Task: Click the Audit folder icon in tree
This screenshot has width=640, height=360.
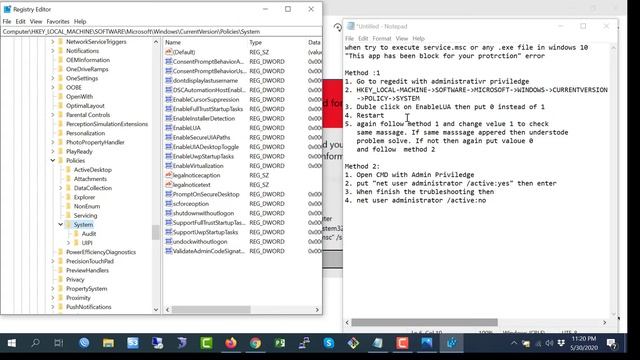Action: click(x=76, y=233)
